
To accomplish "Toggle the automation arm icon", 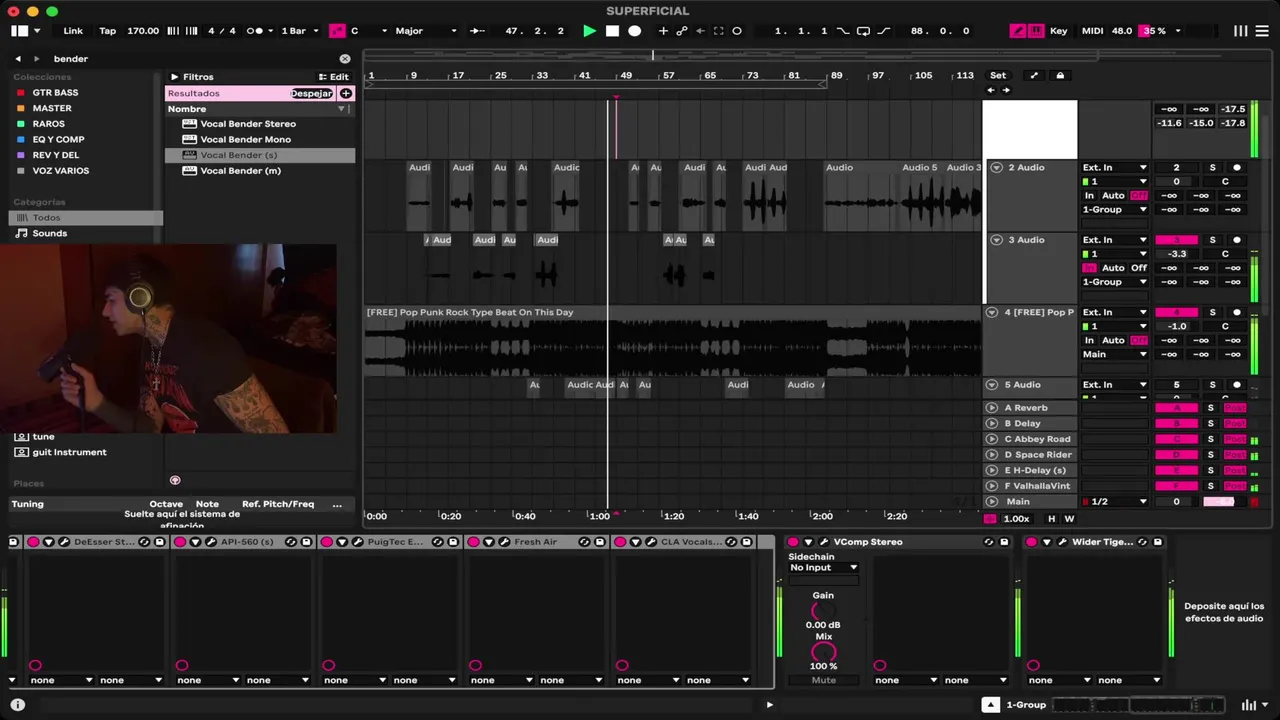I will 681,31.
